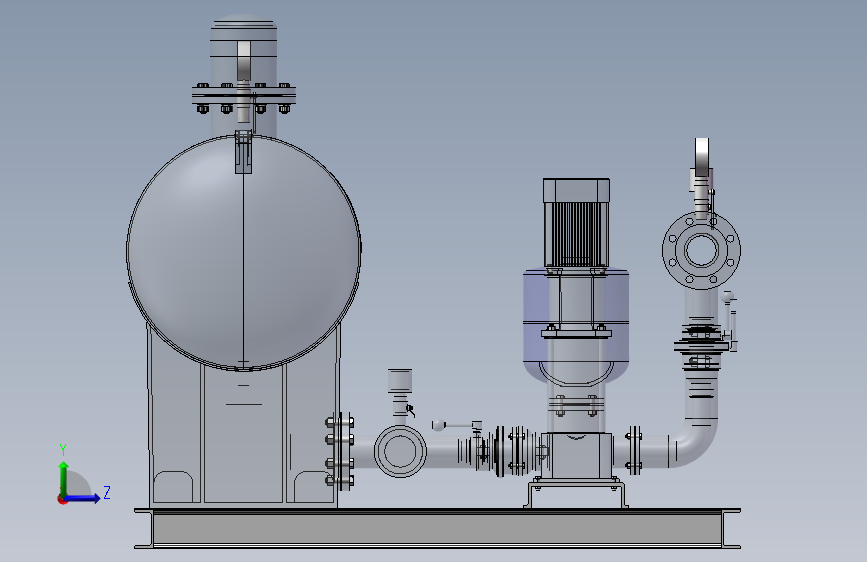
Task: Click the 'Z' axis label
Action: click(x=107, y=492)
